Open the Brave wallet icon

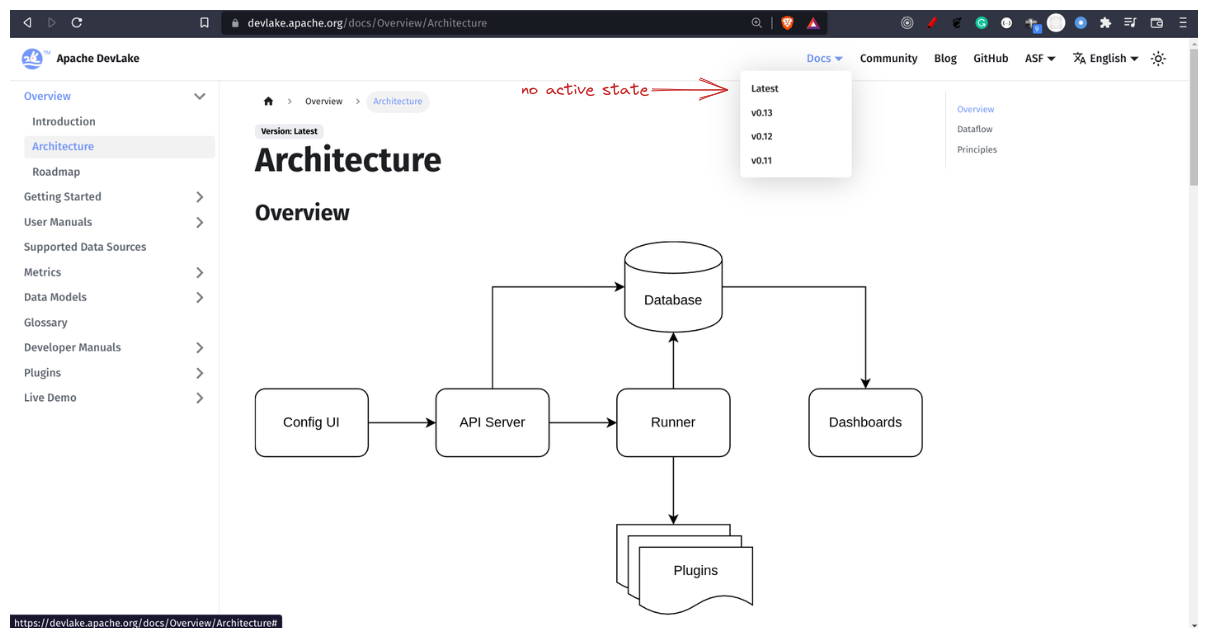pos(1157,22)
